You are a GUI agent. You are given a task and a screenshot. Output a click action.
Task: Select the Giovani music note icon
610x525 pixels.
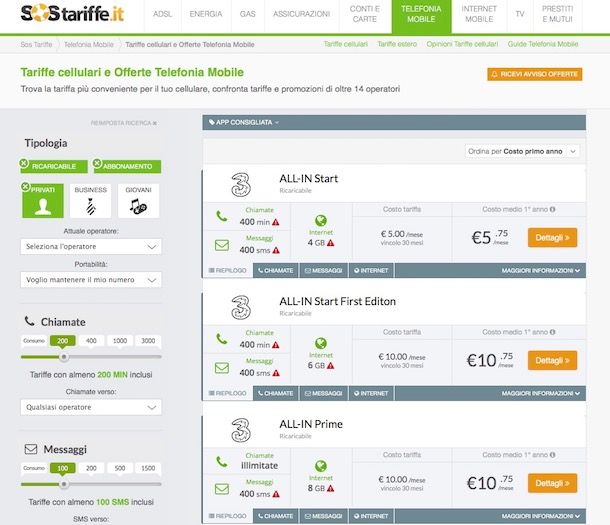(x=138, y=206)
